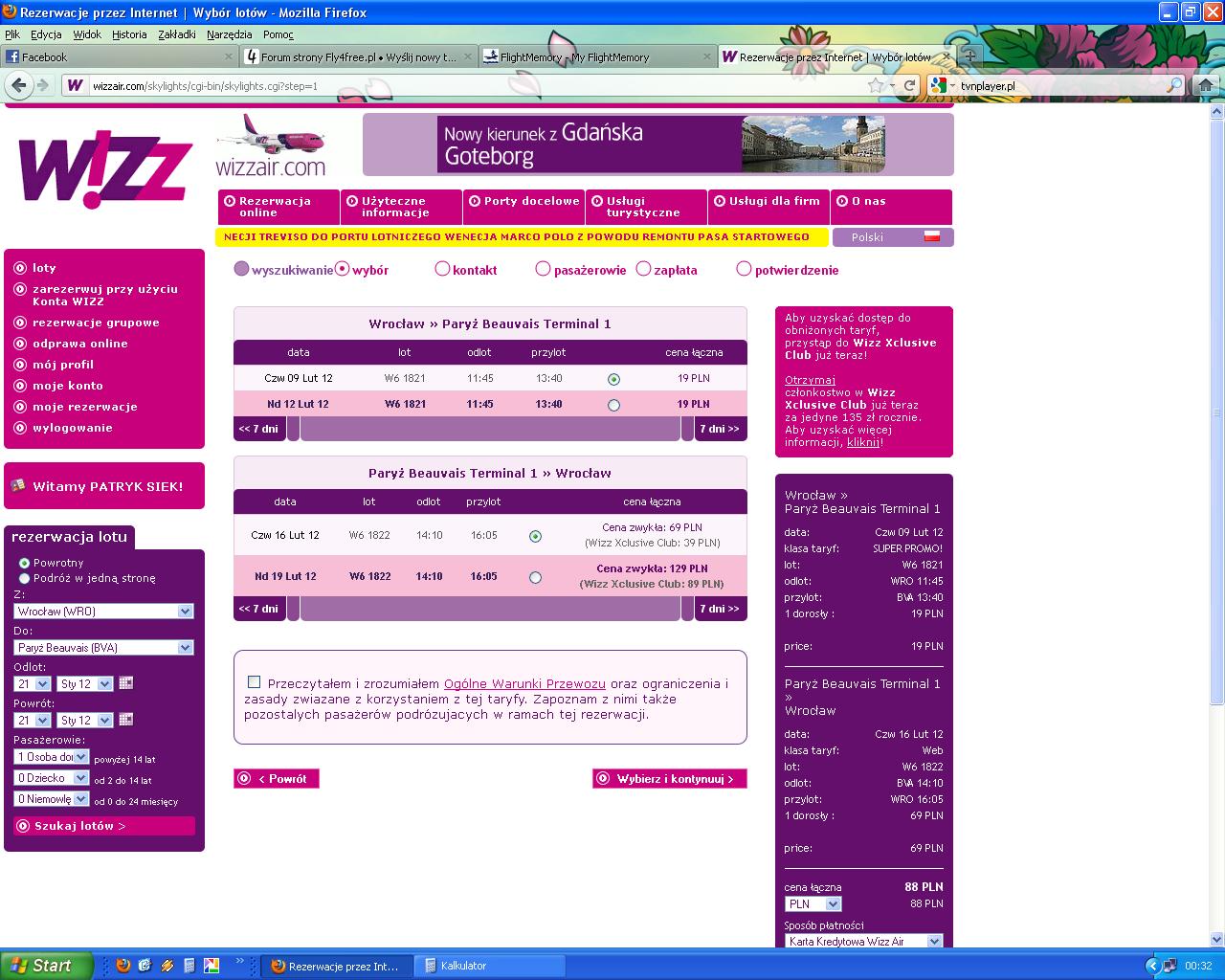Go back using the browser back arrow

pyautogui.click(x=18, y=85)
